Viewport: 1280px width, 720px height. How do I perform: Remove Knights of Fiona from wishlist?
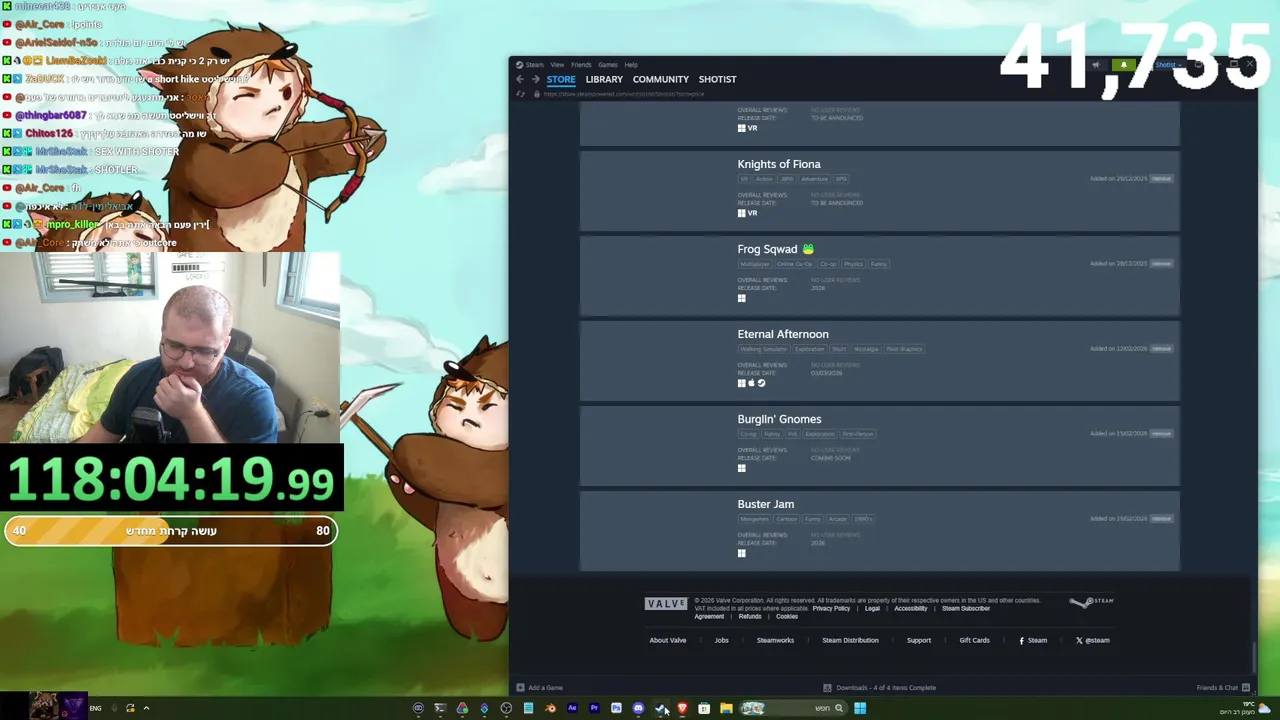click(x=1160, y=179)
